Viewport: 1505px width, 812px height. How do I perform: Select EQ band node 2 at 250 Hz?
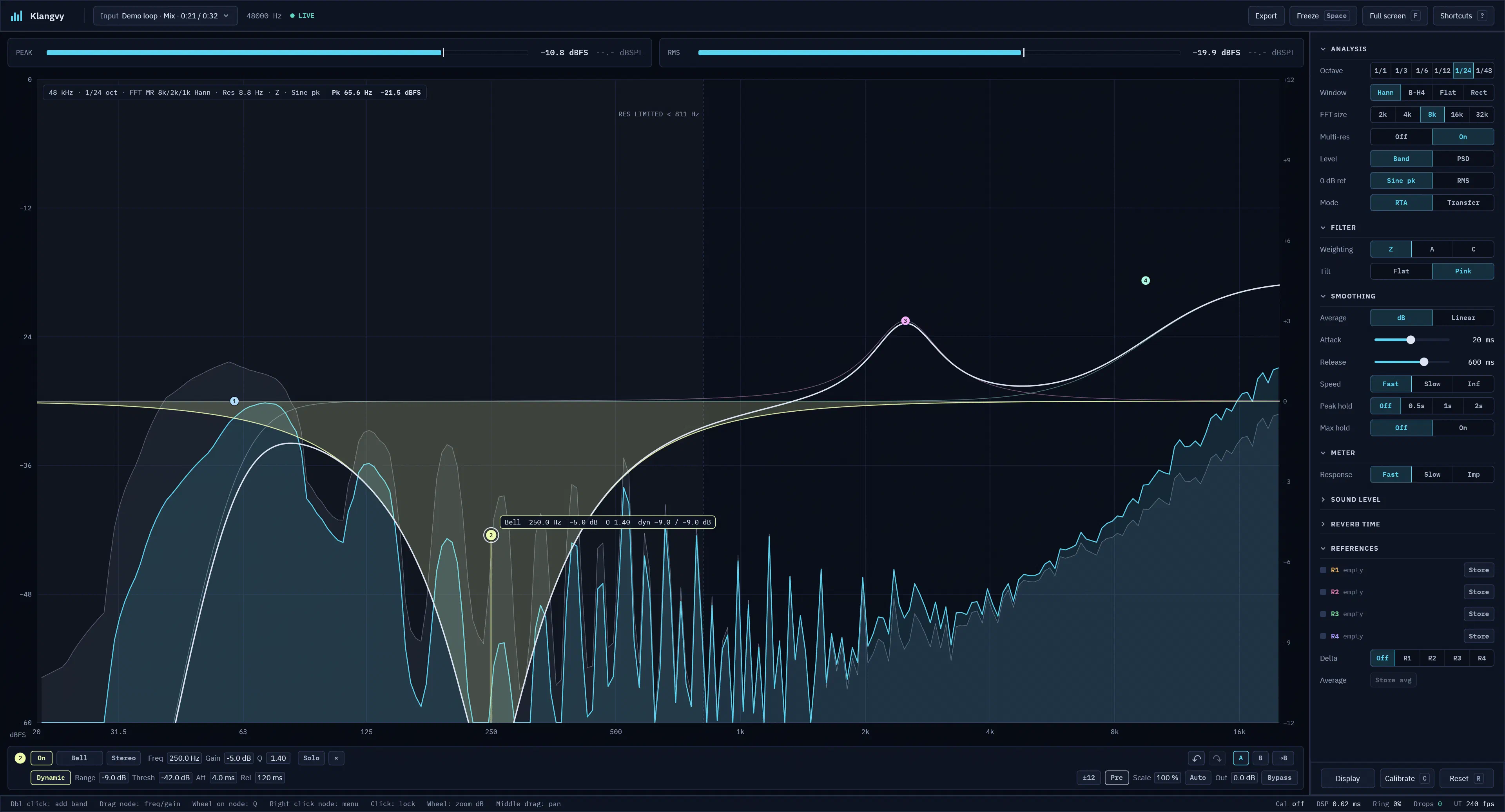(x=491, y=535)
